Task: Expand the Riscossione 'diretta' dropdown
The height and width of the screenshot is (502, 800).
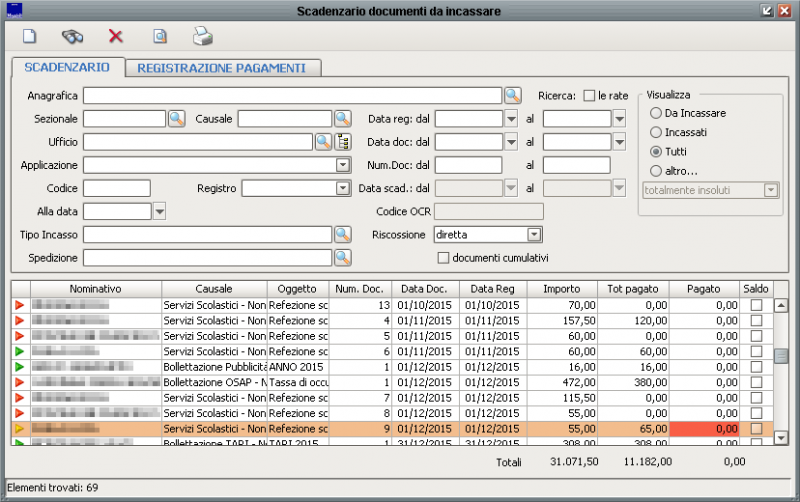Action: click(x=534, y=234)
